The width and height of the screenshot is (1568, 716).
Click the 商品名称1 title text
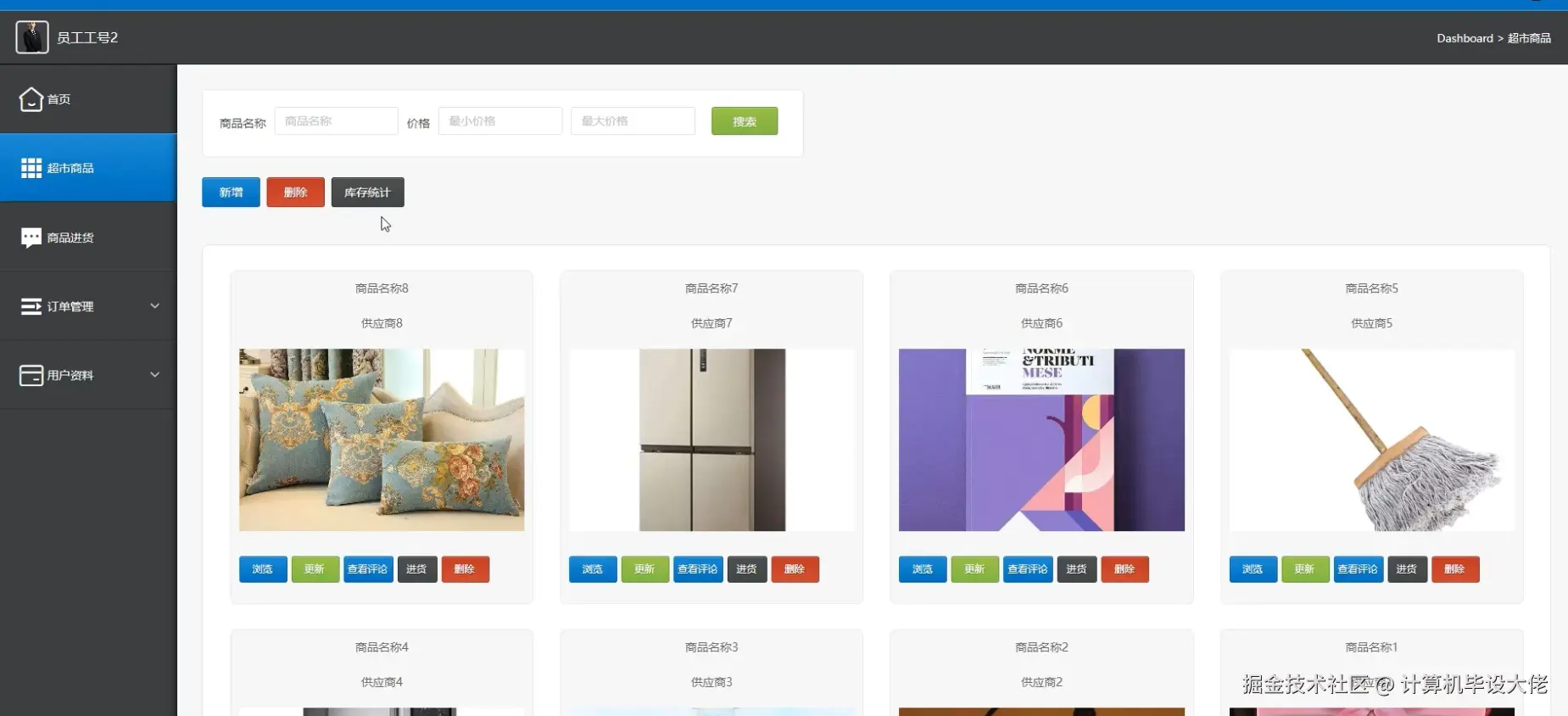point(1371,647)
